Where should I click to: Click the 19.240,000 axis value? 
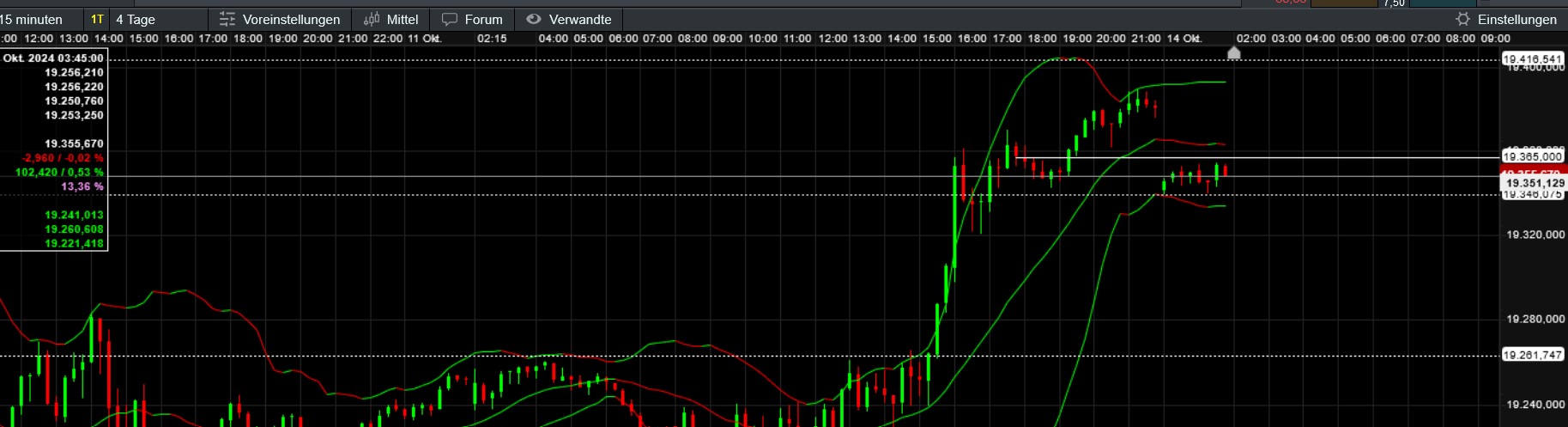(1535, 404)
